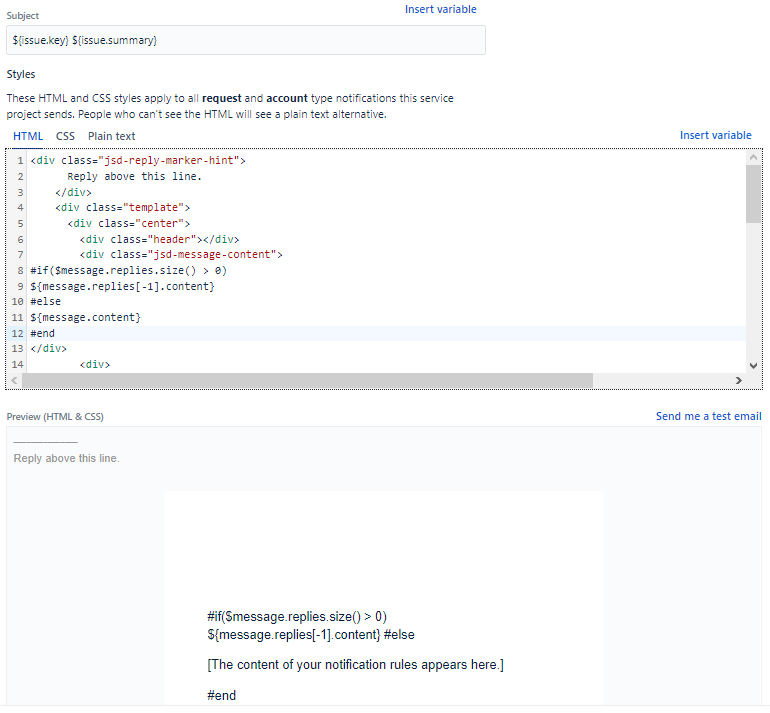Click line number 3 in gutter
The image size is (770, 713).
[x=20, y=192]
